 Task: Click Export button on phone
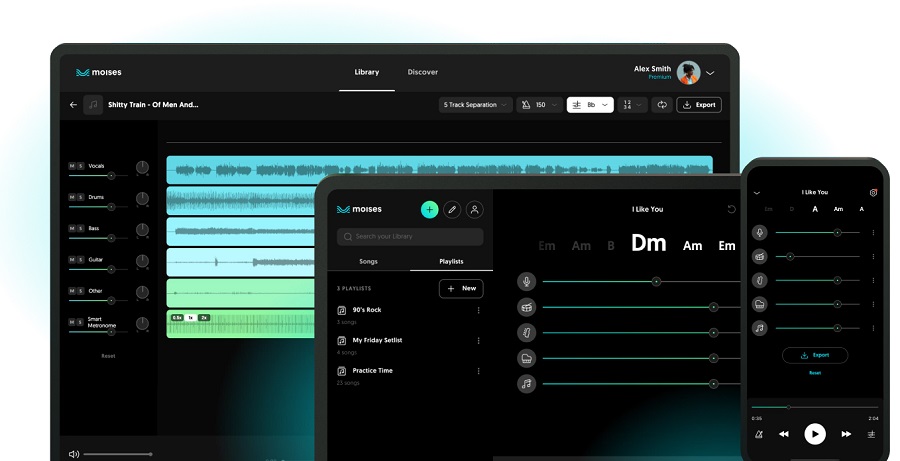click(814, 355)
